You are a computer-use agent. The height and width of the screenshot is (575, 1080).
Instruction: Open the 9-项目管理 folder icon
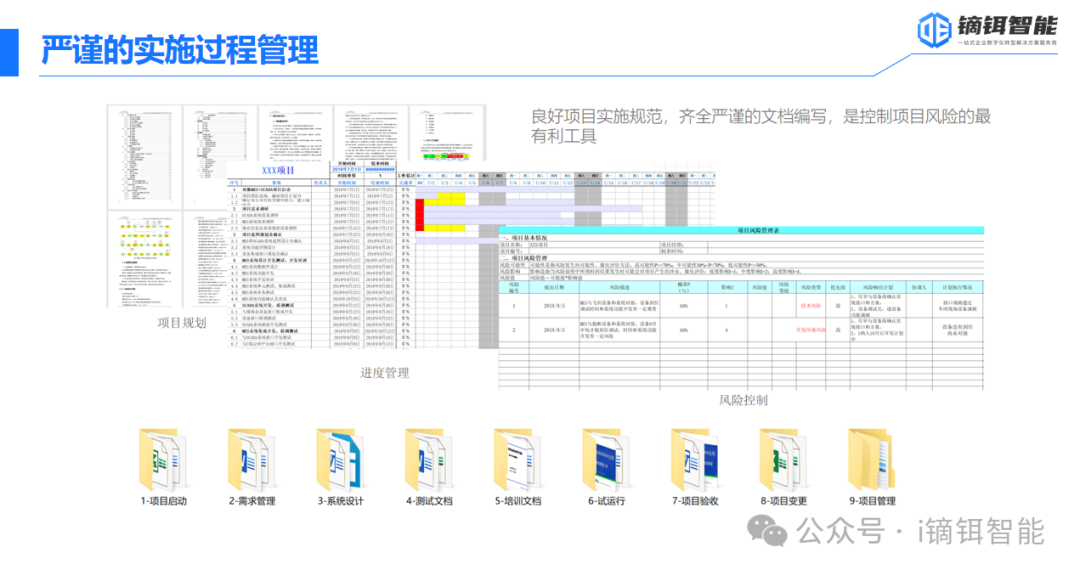point(872,459)
